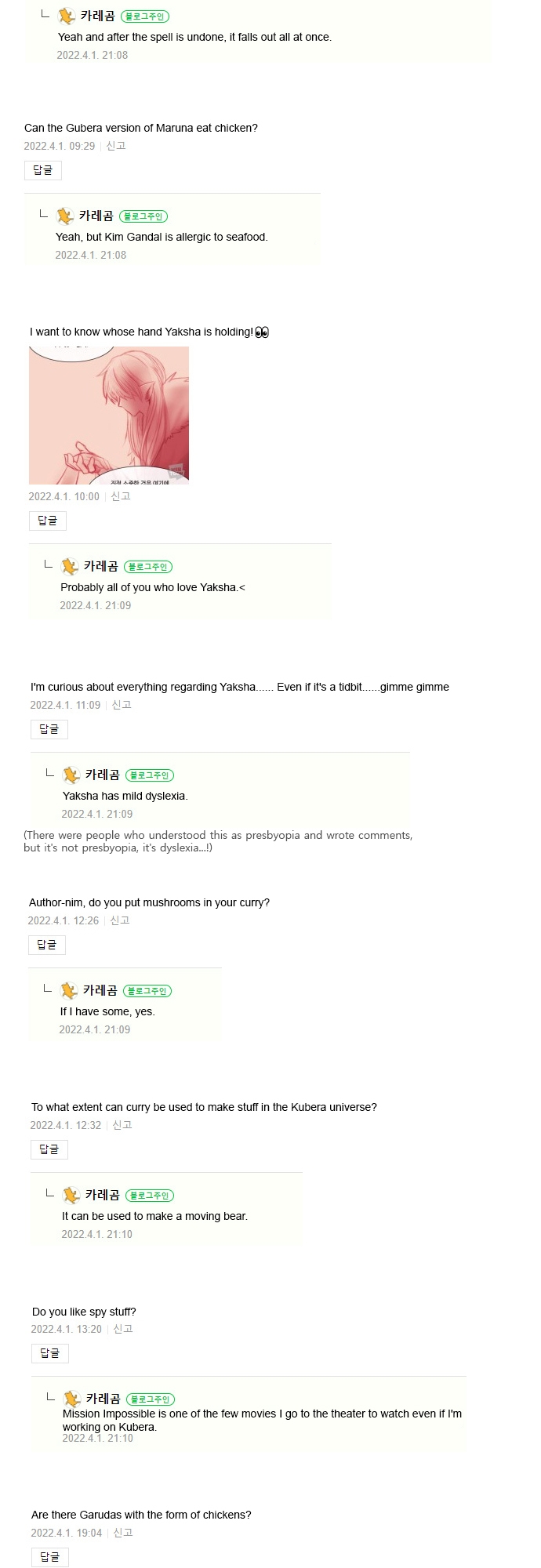Reply to the 'curious about everything' Yaksha comment
The image size is (541, 1568).
click(49, 729)
